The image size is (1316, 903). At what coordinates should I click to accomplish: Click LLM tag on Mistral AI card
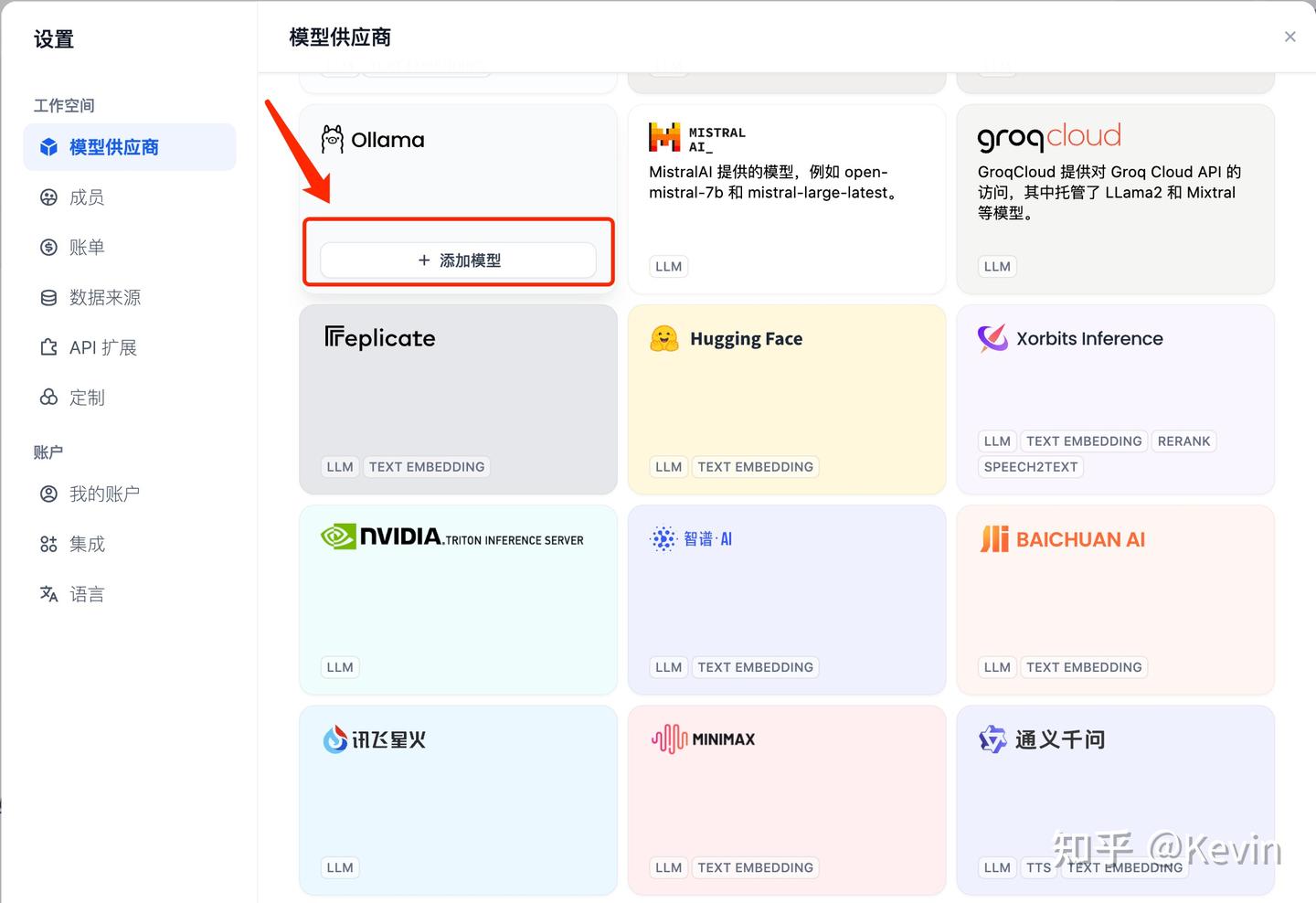pyautogui.click(x=669, y=267)
